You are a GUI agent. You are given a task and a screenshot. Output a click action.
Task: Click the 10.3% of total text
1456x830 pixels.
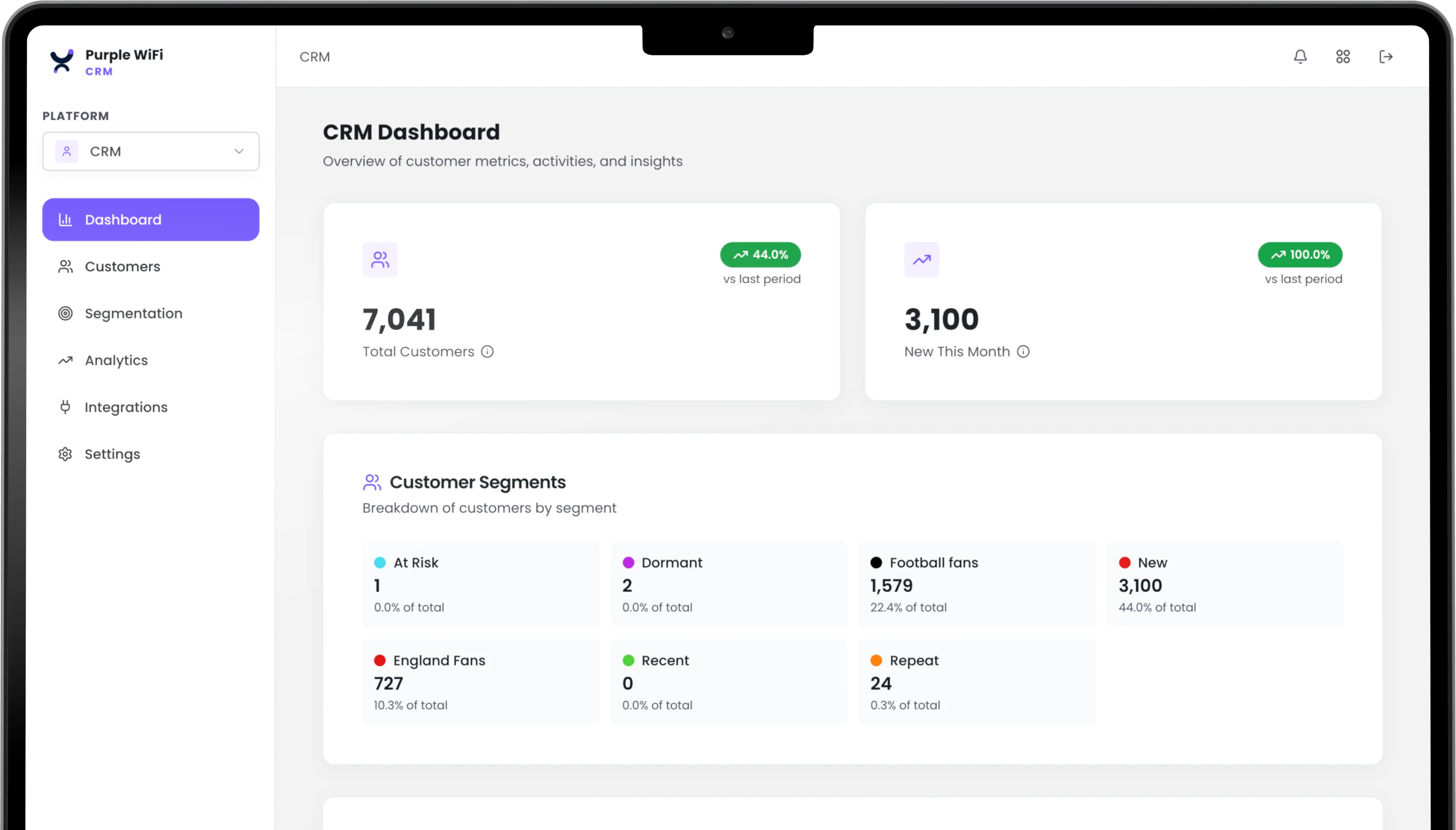[x=410, y=705]
